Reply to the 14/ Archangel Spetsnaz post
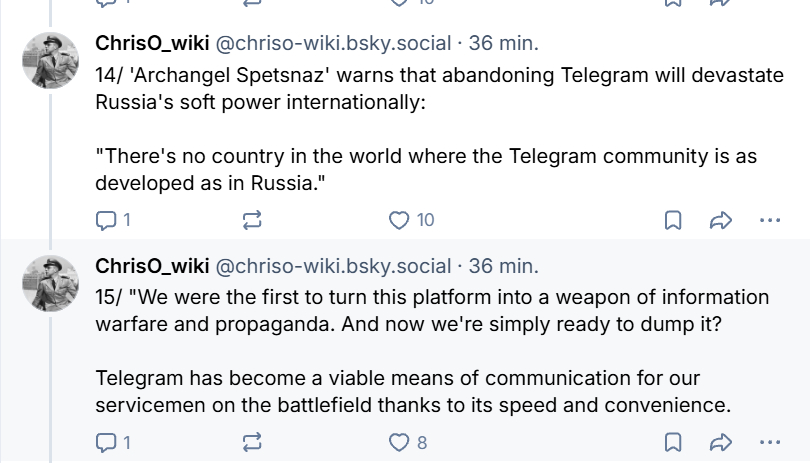The height and width of the screenshot is (463, 810). click(x=106, y=220)
